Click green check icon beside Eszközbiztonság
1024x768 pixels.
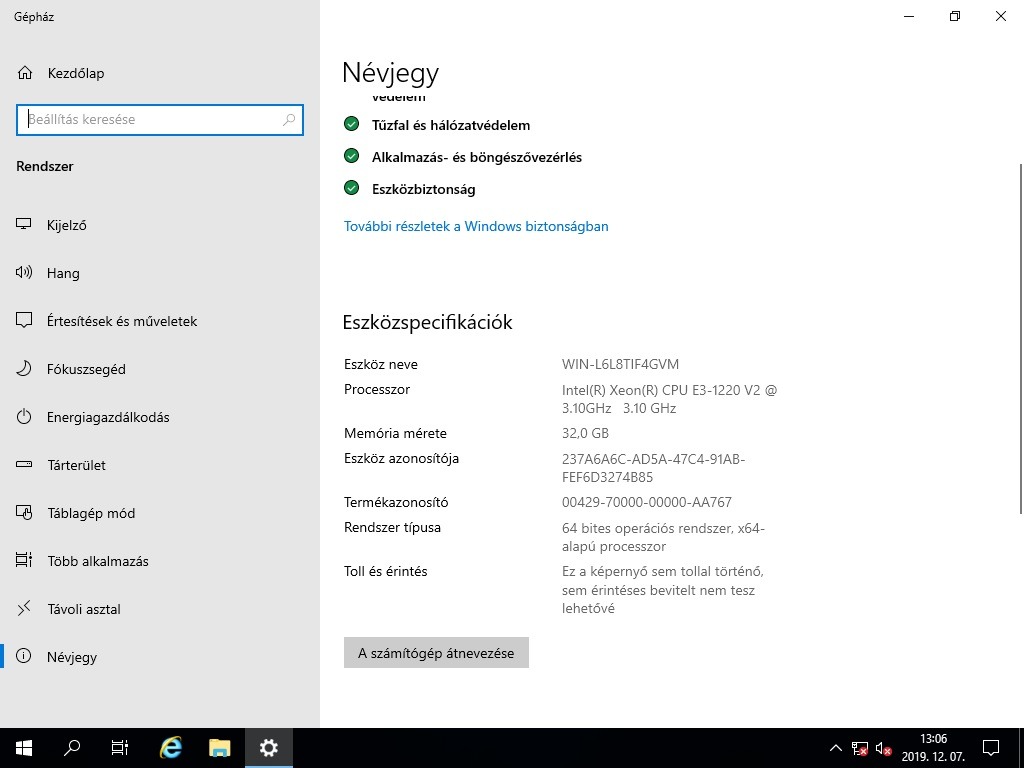[x=351, y=188]
